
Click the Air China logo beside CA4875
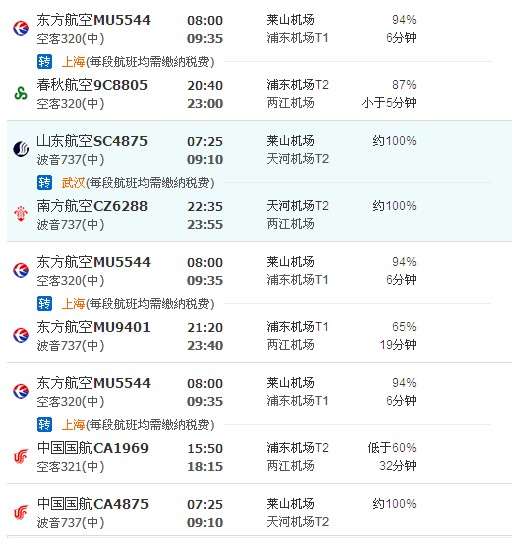coord(21,513)
